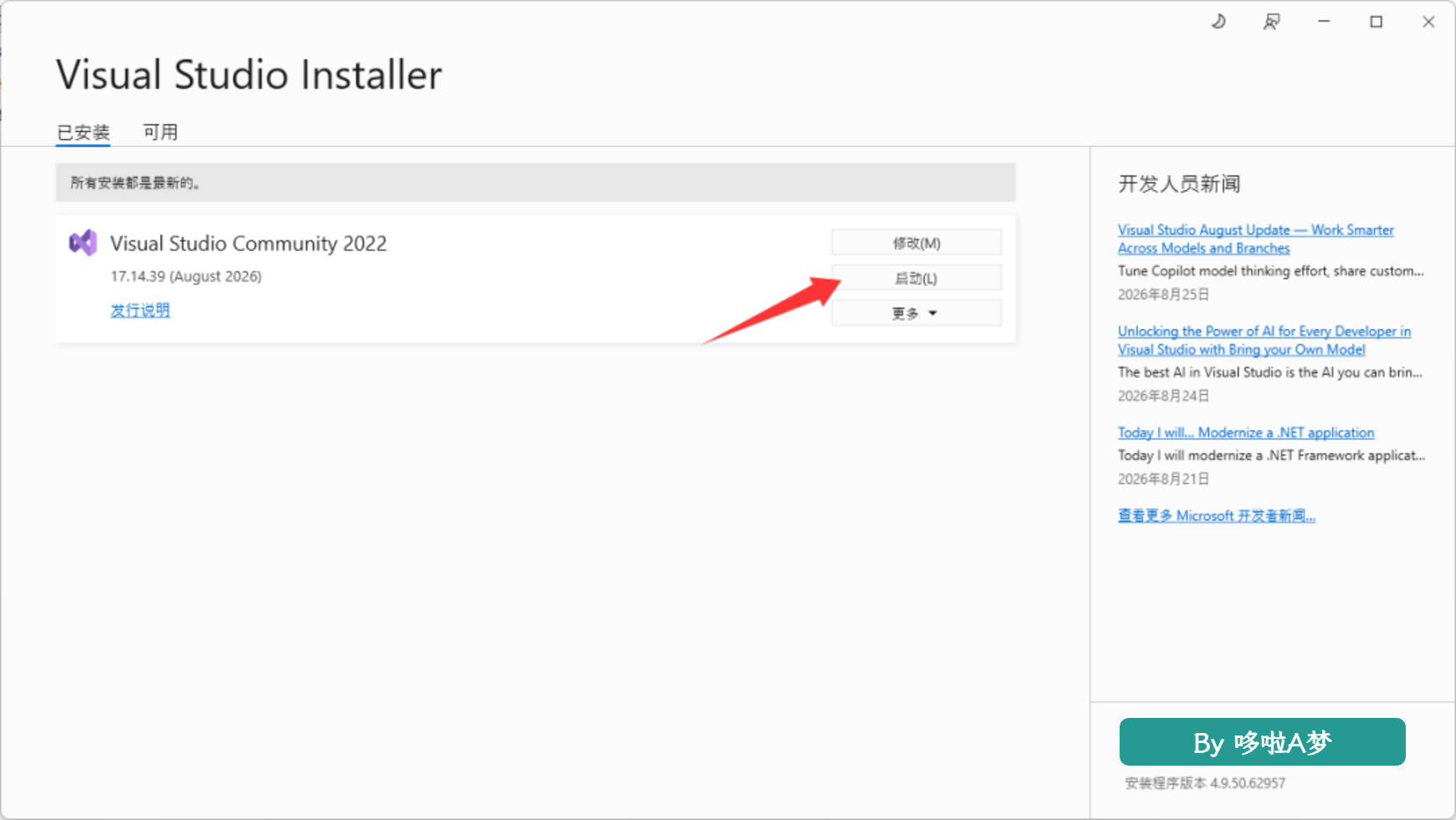
Task: Open the 发行说明 release notes link
Action: [x=140, y=310]
